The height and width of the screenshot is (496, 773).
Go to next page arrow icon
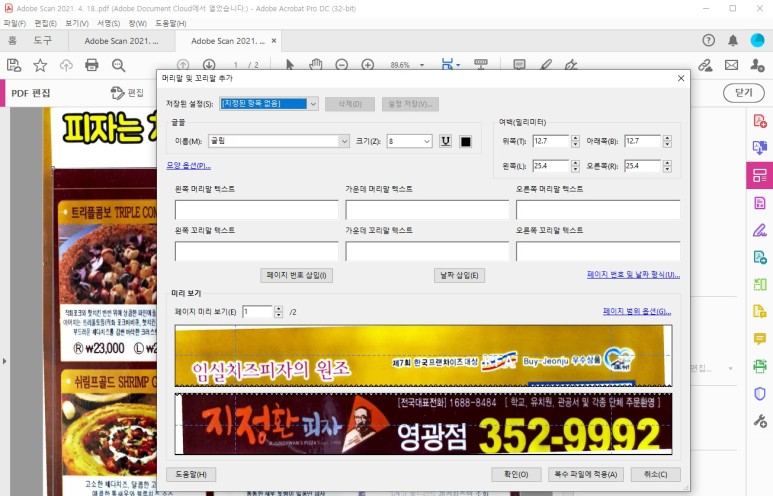pos(209,65)
